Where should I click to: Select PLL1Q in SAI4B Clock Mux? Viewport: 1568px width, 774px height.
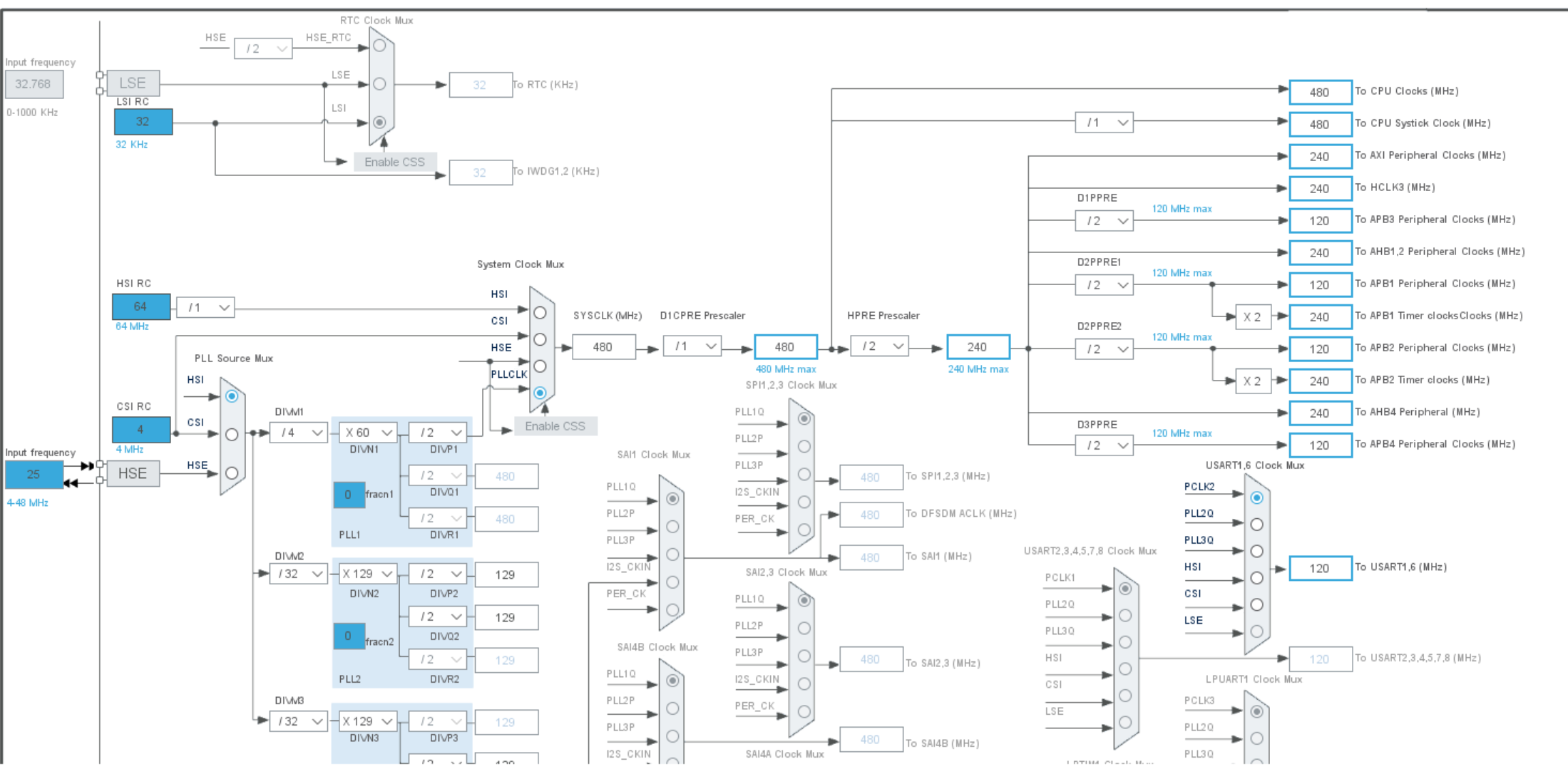point(671,681)
